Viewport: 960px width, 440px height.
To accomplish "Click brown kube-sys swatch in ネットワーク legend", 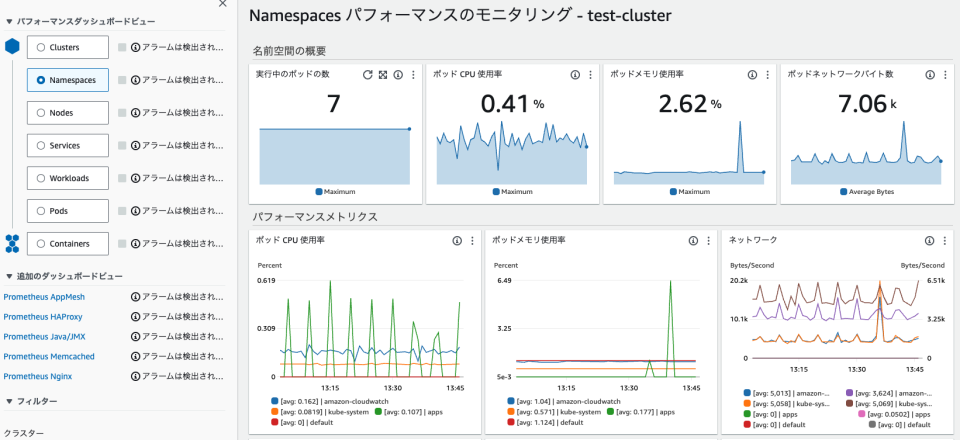I will coord(849,404).
